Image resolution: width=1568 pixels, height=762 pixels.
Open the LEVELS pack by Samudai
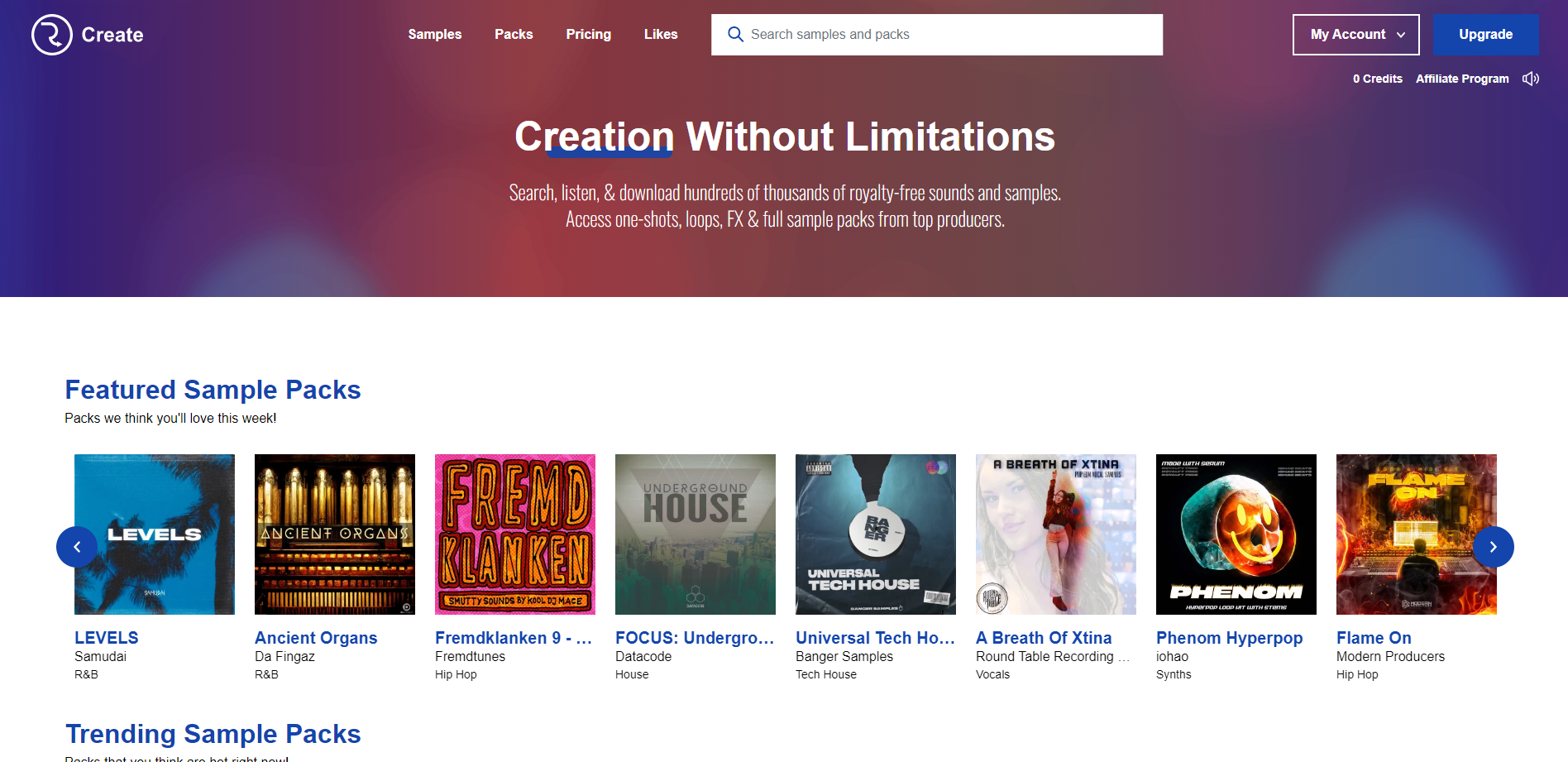click(154, 534)
